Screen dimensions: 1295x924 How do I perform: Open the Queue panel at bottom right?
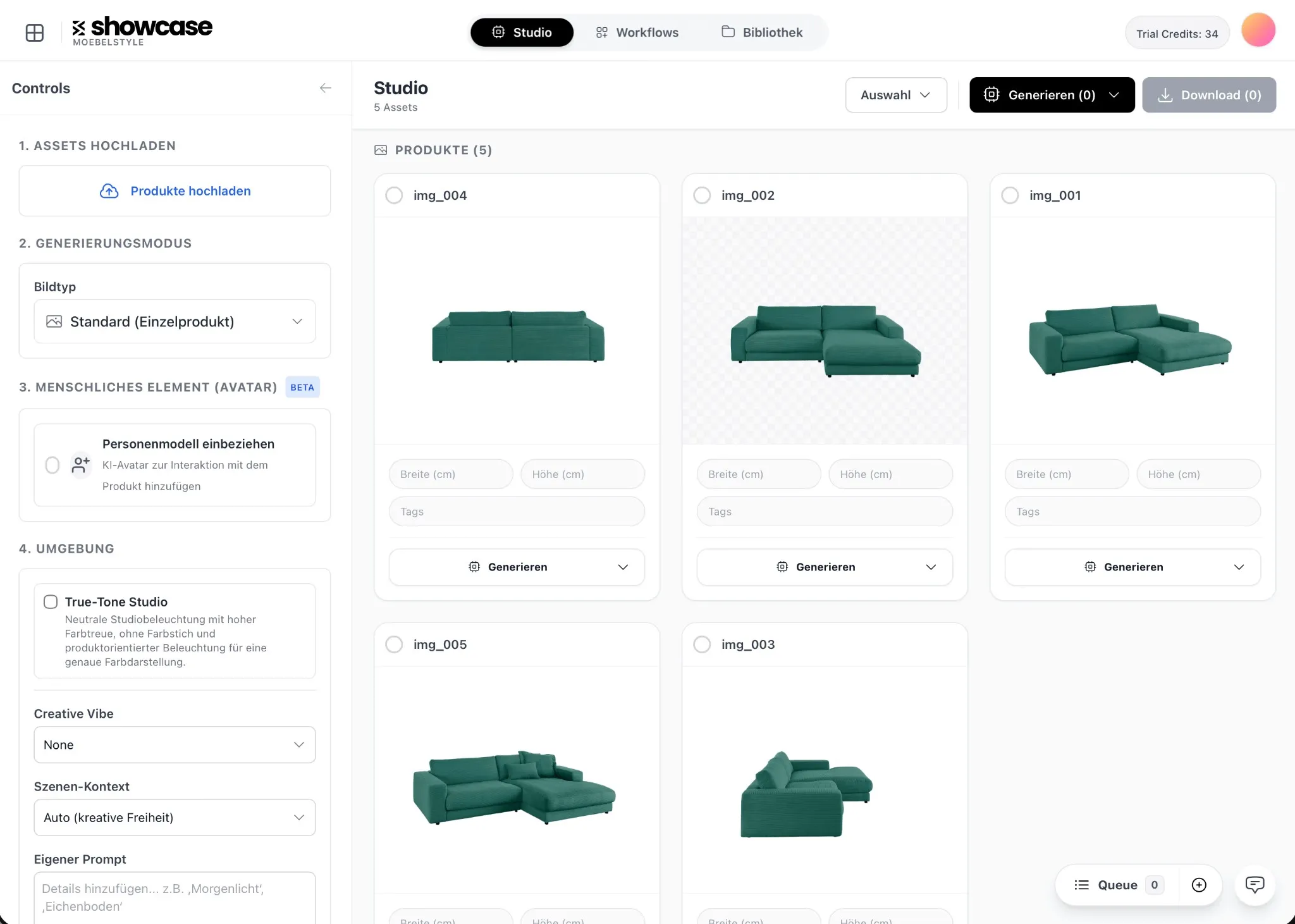click(1116, 885)
